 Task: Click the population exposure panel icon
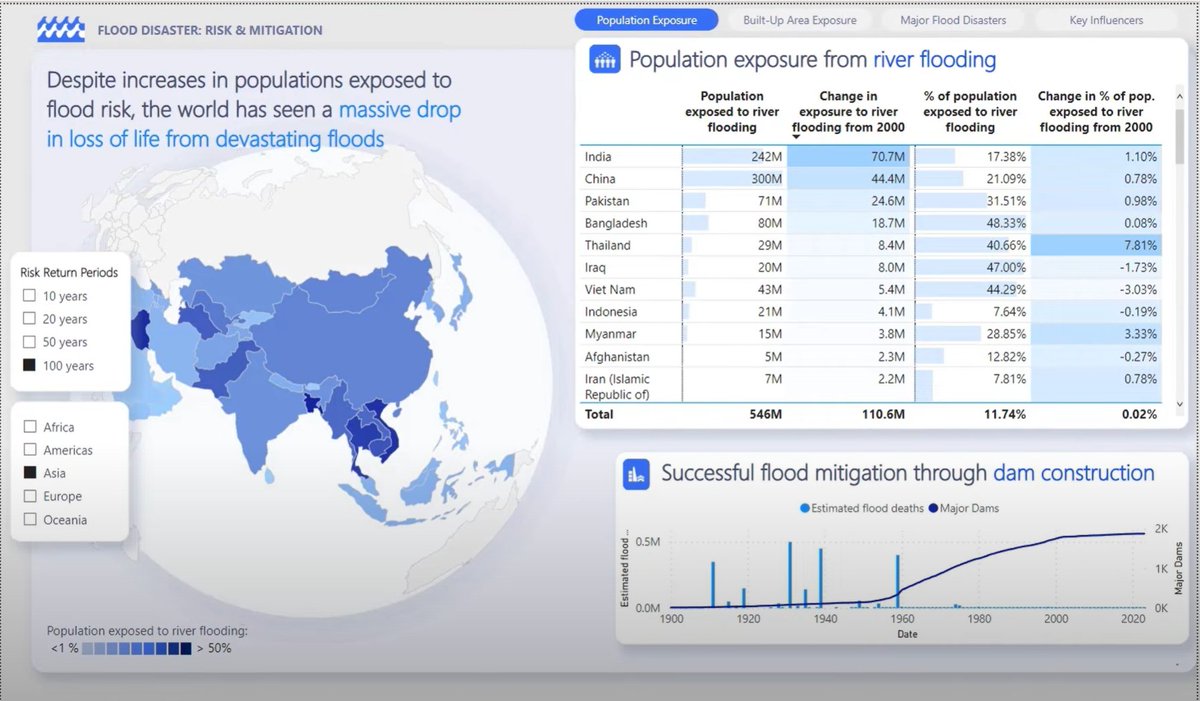tap(603, 60)
